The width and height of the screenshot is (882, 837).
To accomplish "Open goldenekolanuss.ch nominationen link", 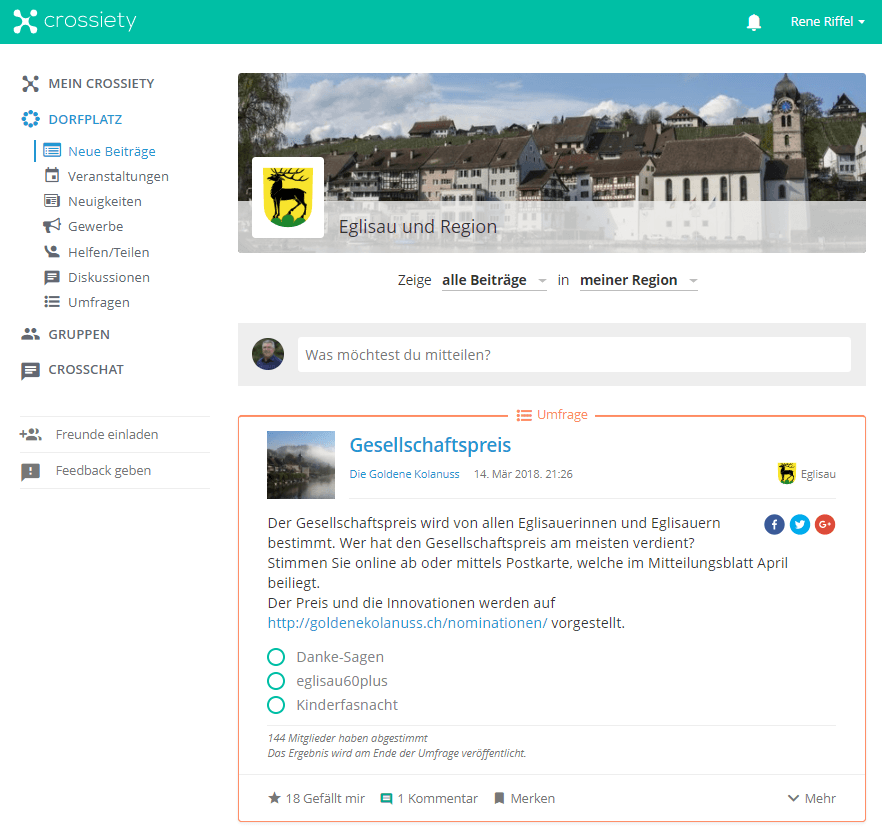I will pos(407,623).
